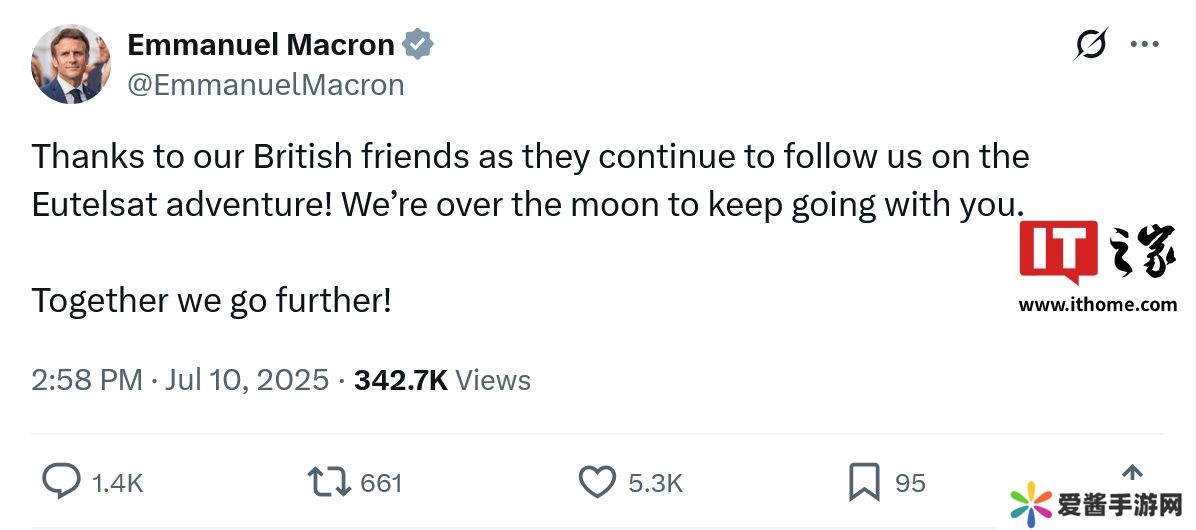This screenshot has width=1196, height=530.
Task: Click the 95 bookmarks count
Action: coord(910,484)
